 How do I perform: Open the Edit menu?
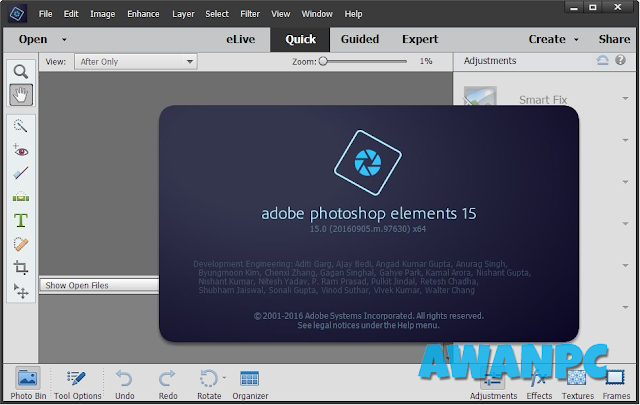(71, 14)
